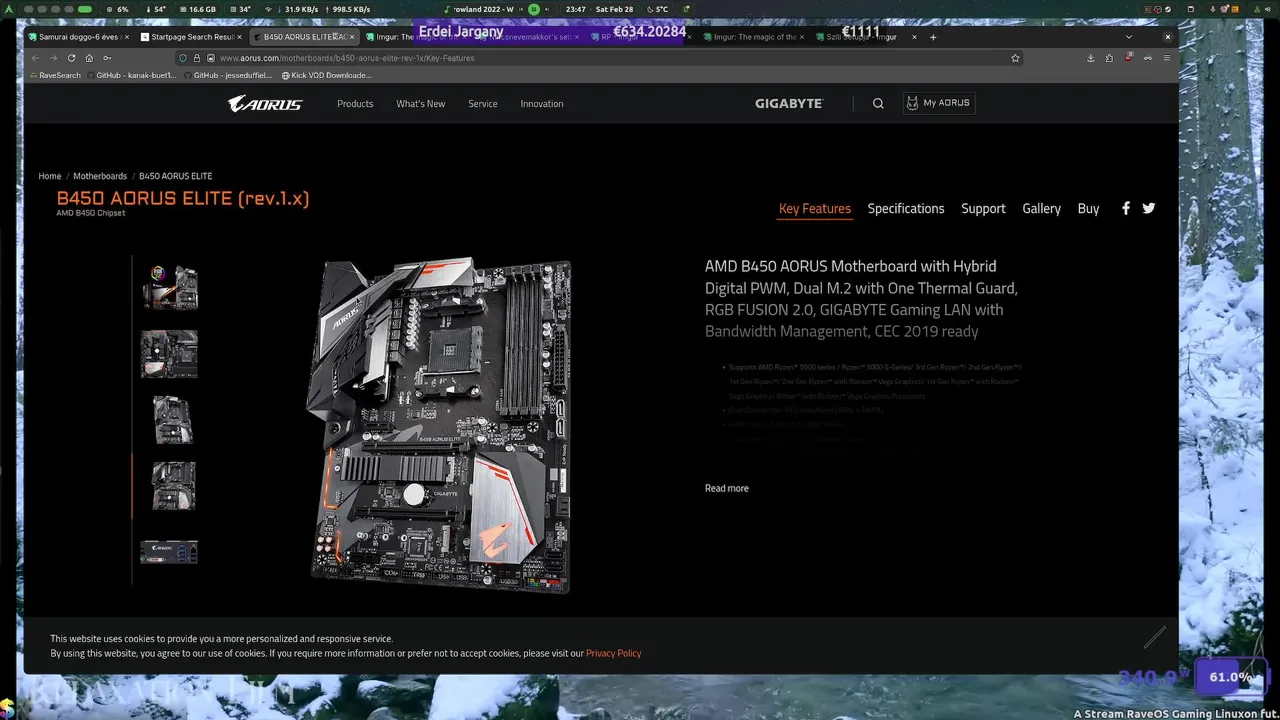Select the B450 AORUS ELITE browser tab
The height and width of the screenshot is (720, 1280).
pos(302,37)
